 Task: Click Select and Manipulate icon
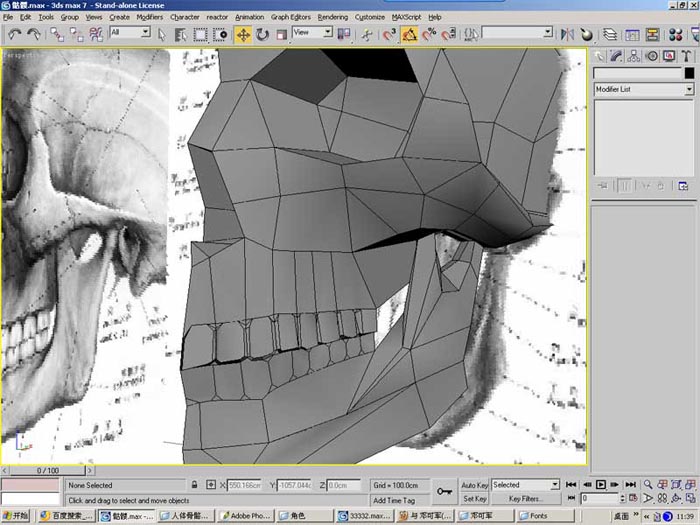coord(367,34)
